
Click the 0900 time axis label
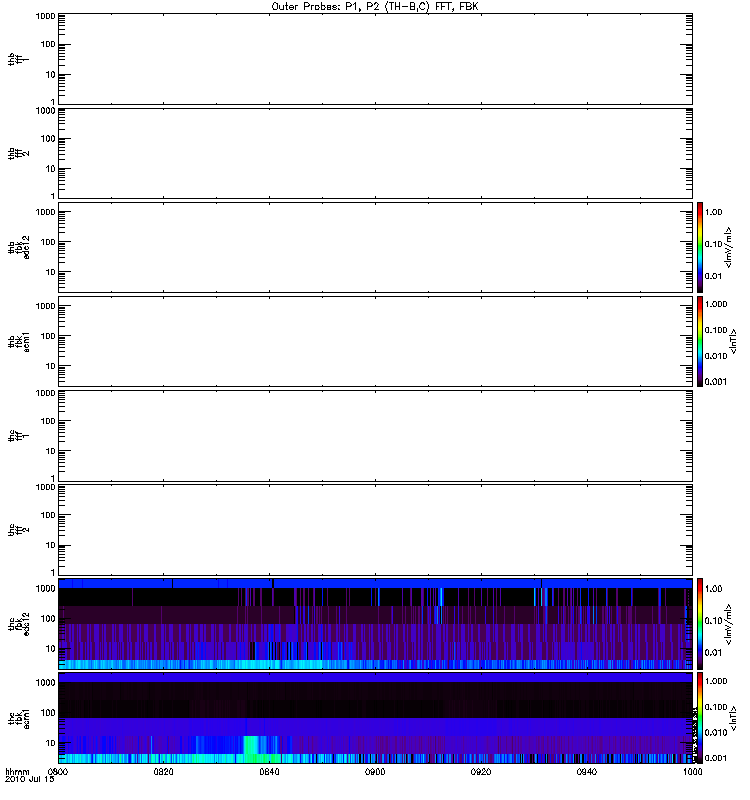coord(375,772)
